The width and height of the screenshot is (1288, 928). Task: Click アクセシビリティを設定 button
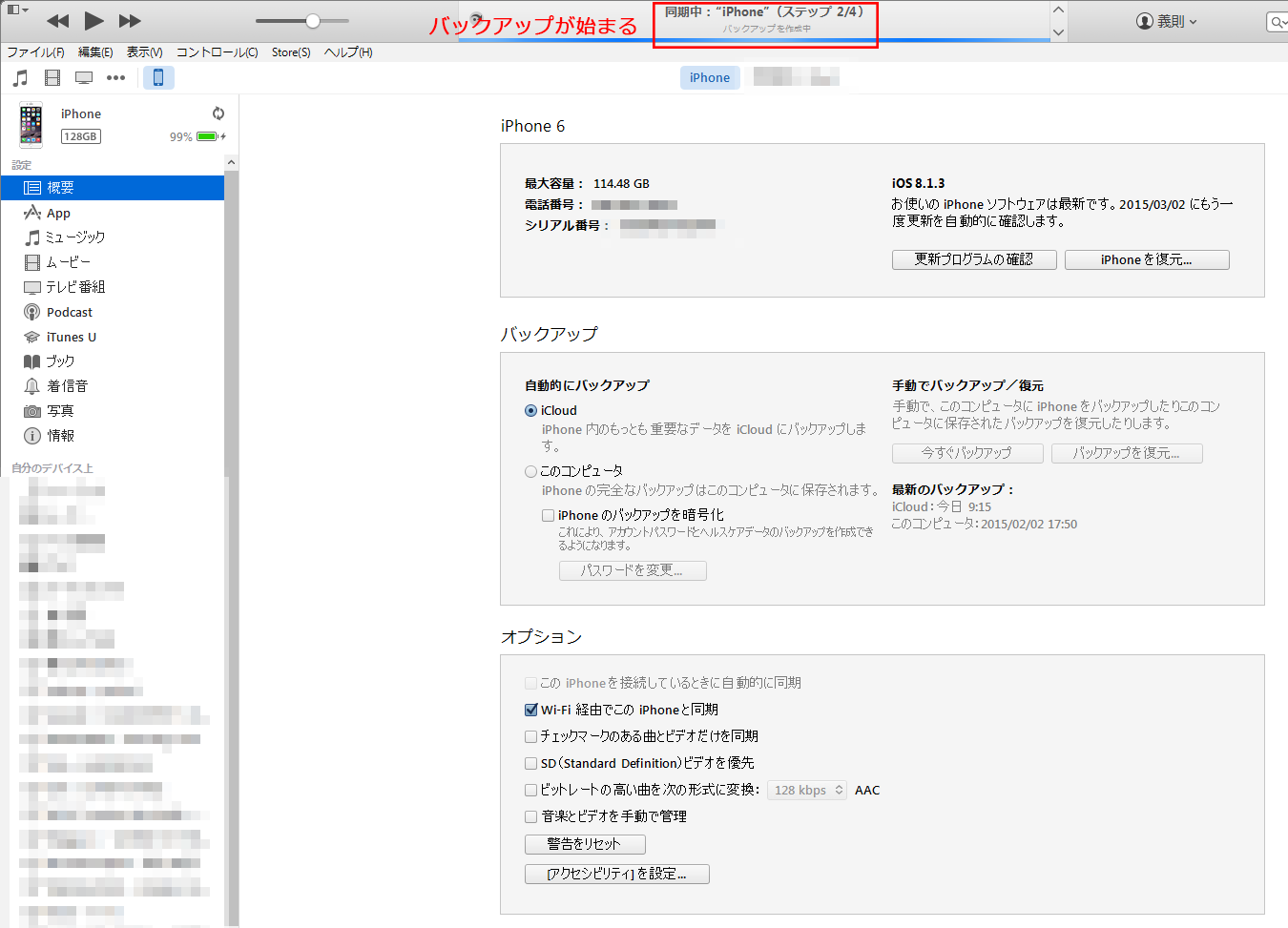(617, 874)
